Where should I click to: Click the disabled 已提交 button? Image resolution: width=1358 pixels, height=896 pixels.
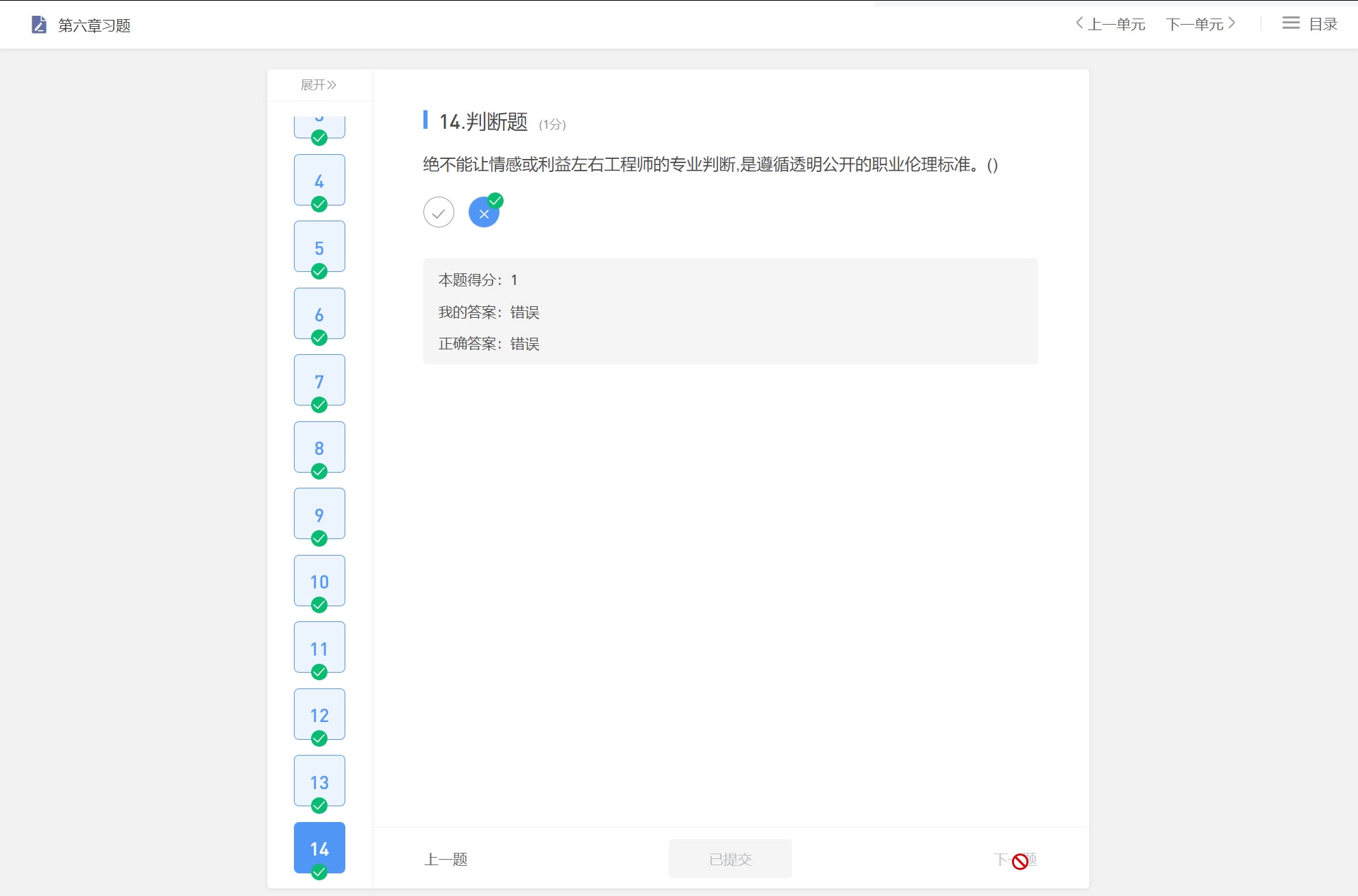point(730,859)
